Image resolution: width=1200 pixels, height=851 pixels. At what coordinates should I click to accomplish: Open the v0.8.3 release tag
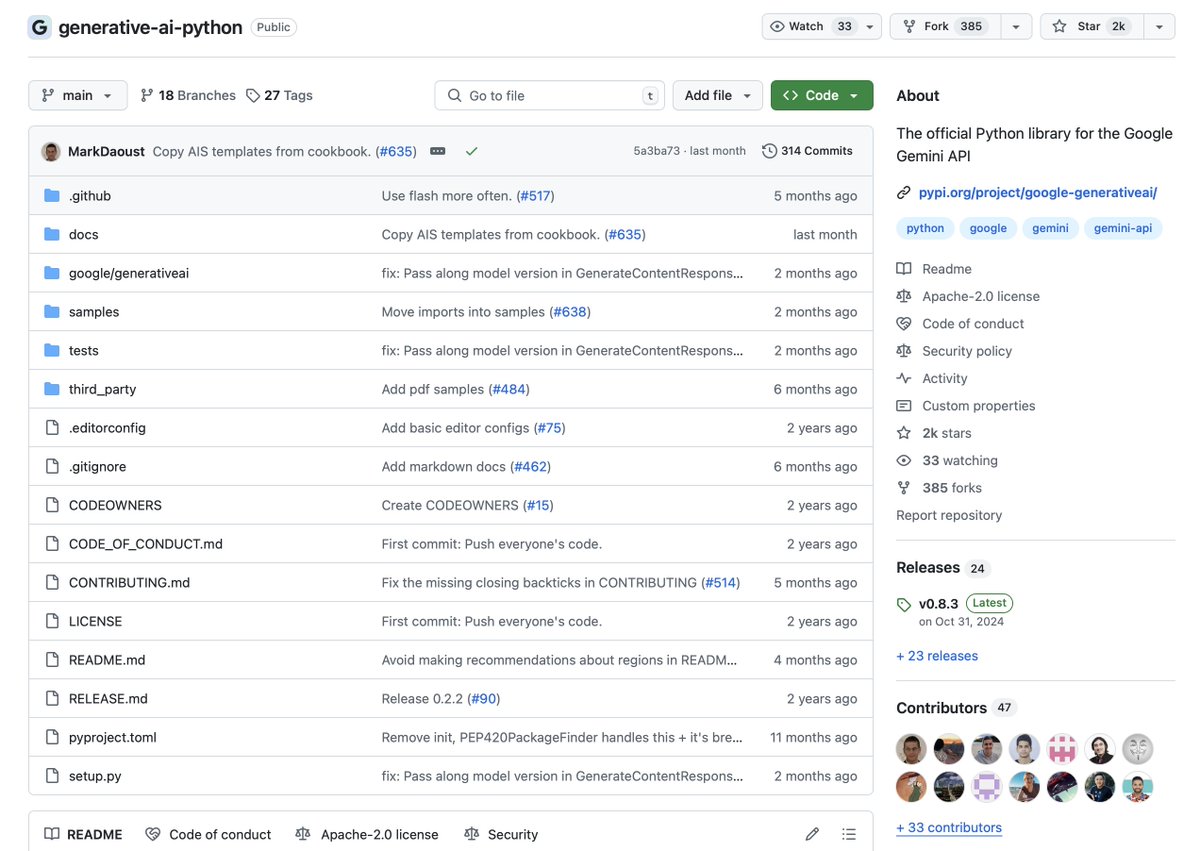tap(938, 603)
